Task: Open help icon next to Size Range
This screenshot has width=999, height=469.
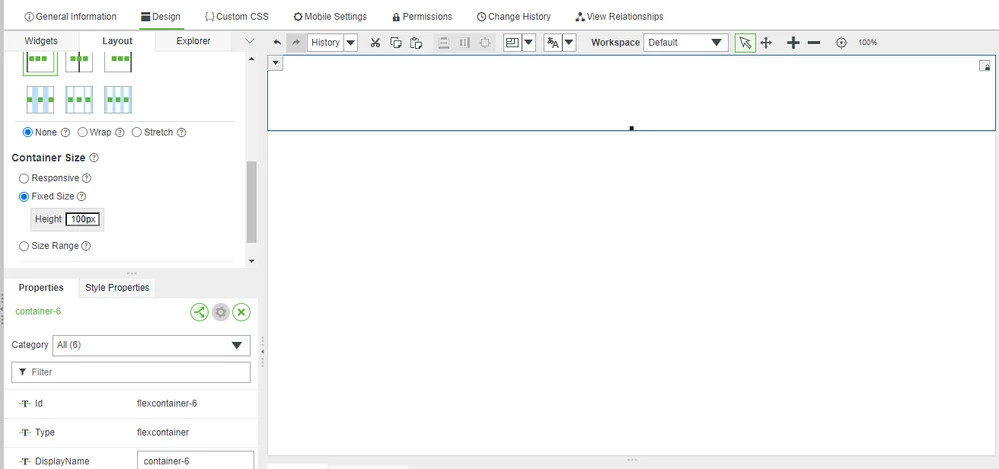Action: [86, 246]
